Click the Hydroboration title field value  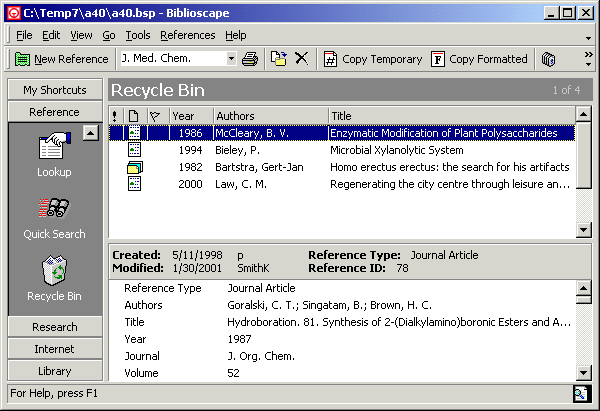(x=399, y=322)
